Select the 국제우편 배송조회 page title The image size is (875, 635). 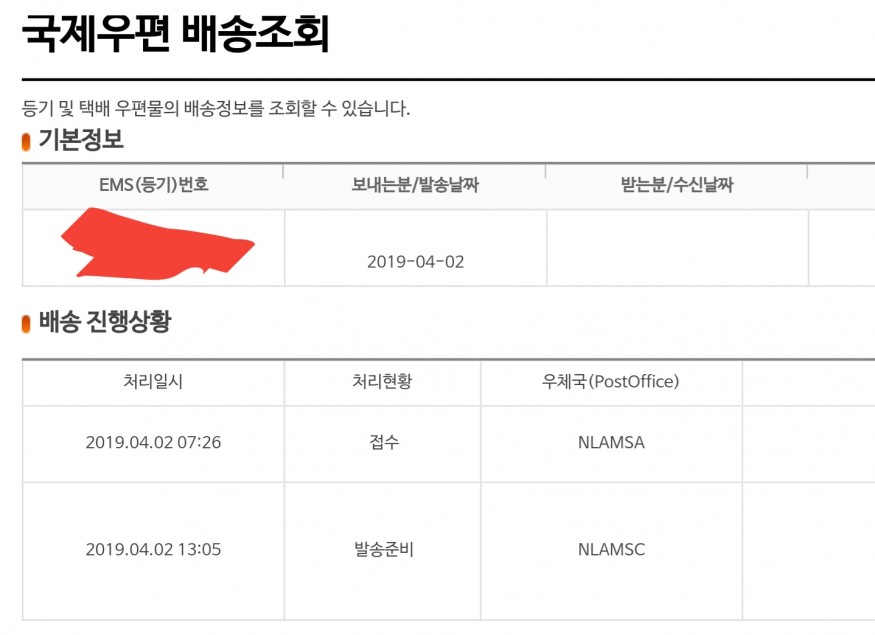pyautogui.click(x=175, y=33)
